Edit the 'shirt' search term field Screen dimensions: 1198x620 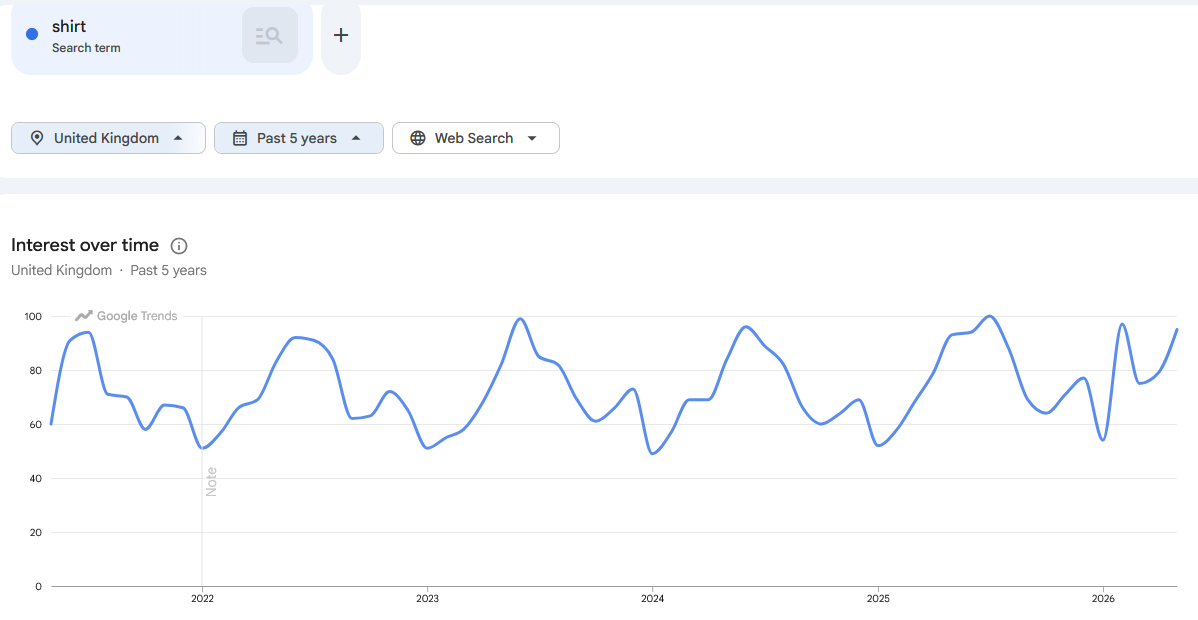[161, 37]
